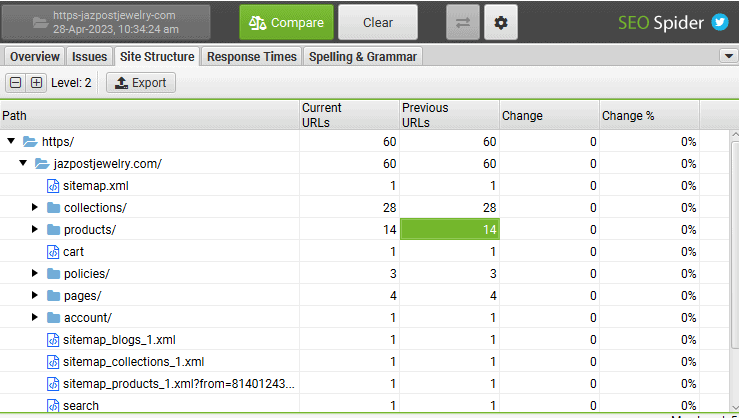Select the sitemap_collections_1.xml label
The image size is (739, 418).
[133, 362]
